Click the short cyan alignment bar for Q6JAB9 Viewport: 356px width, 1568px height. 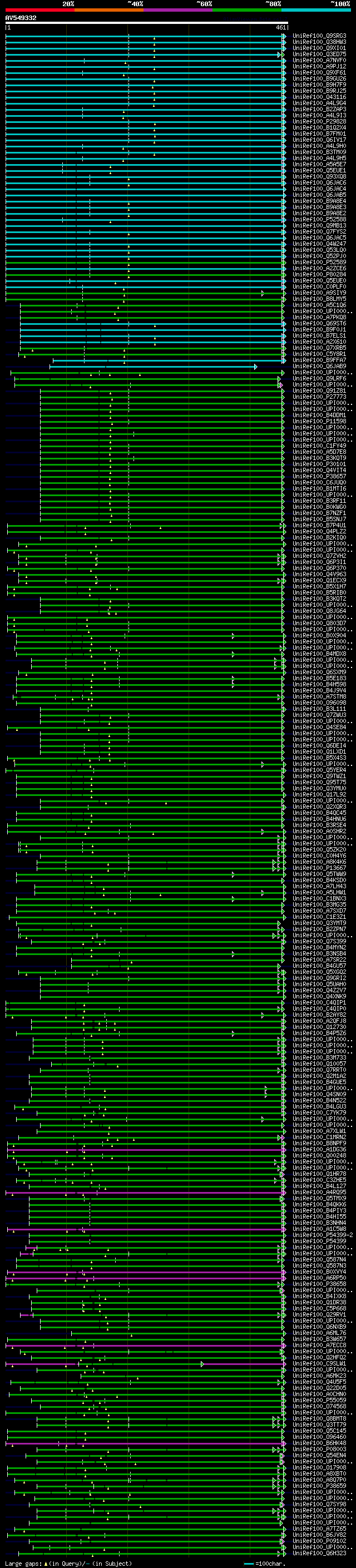pyautogui.click(x=154, y=367)
